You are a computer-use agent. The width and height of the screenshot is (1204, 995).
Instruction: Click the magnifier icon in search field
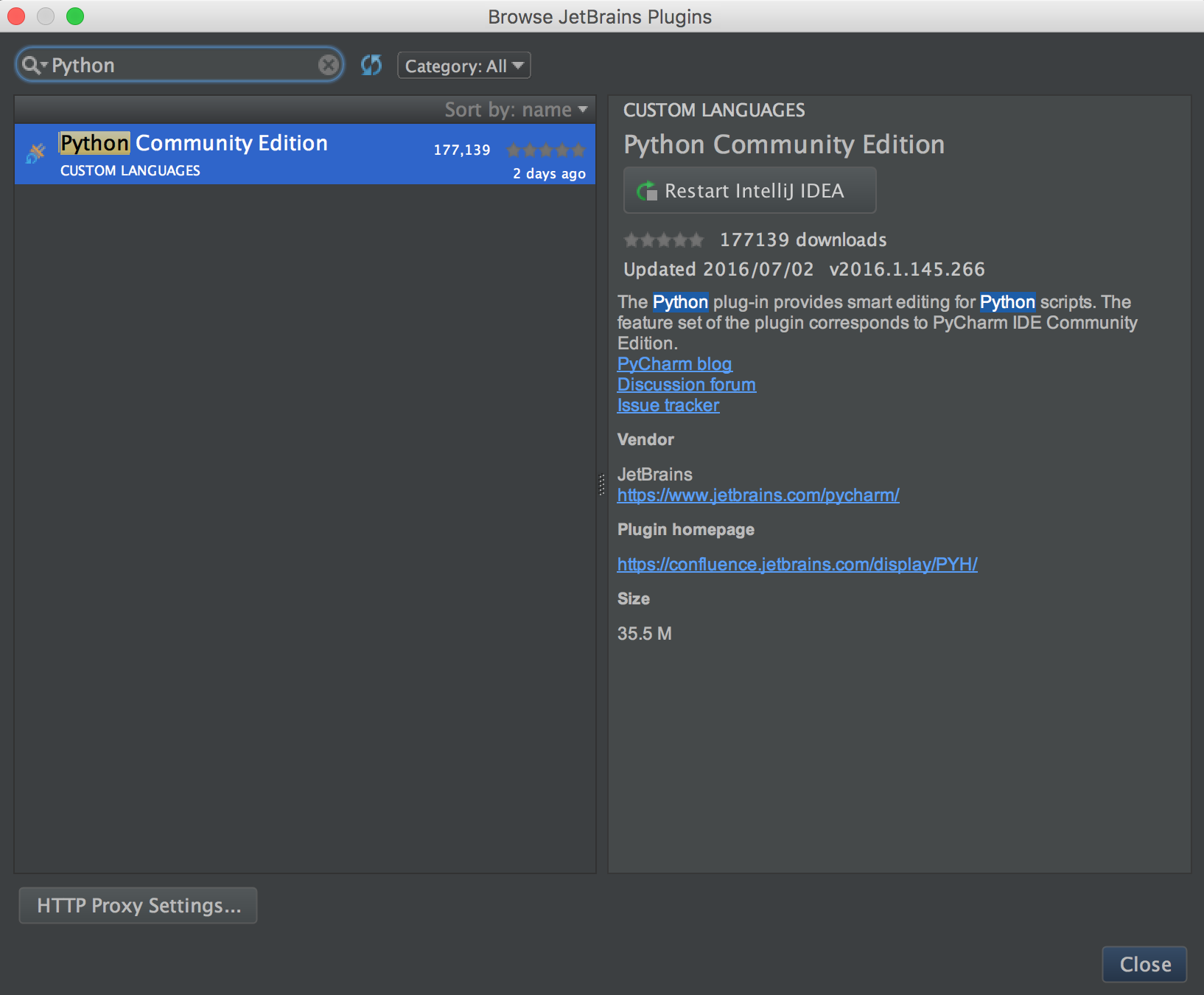29,65
